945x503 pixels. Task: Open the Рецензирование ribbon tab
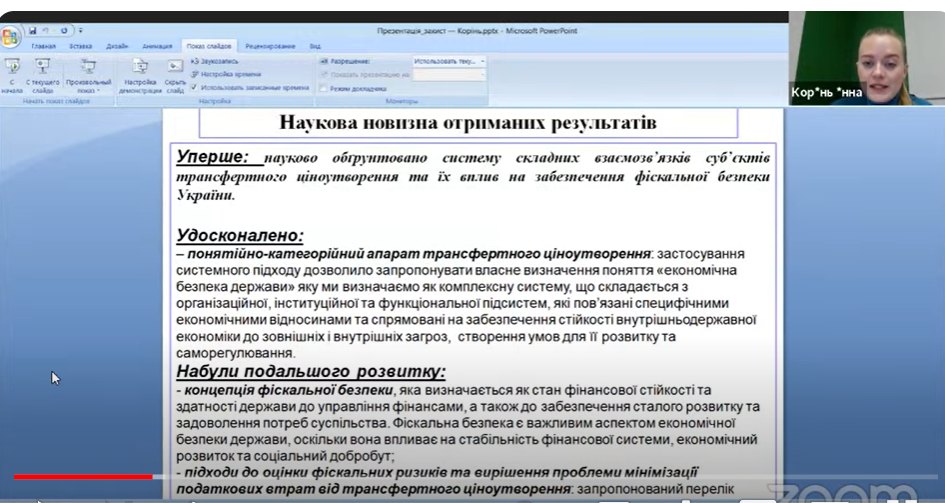coord(270,46)
